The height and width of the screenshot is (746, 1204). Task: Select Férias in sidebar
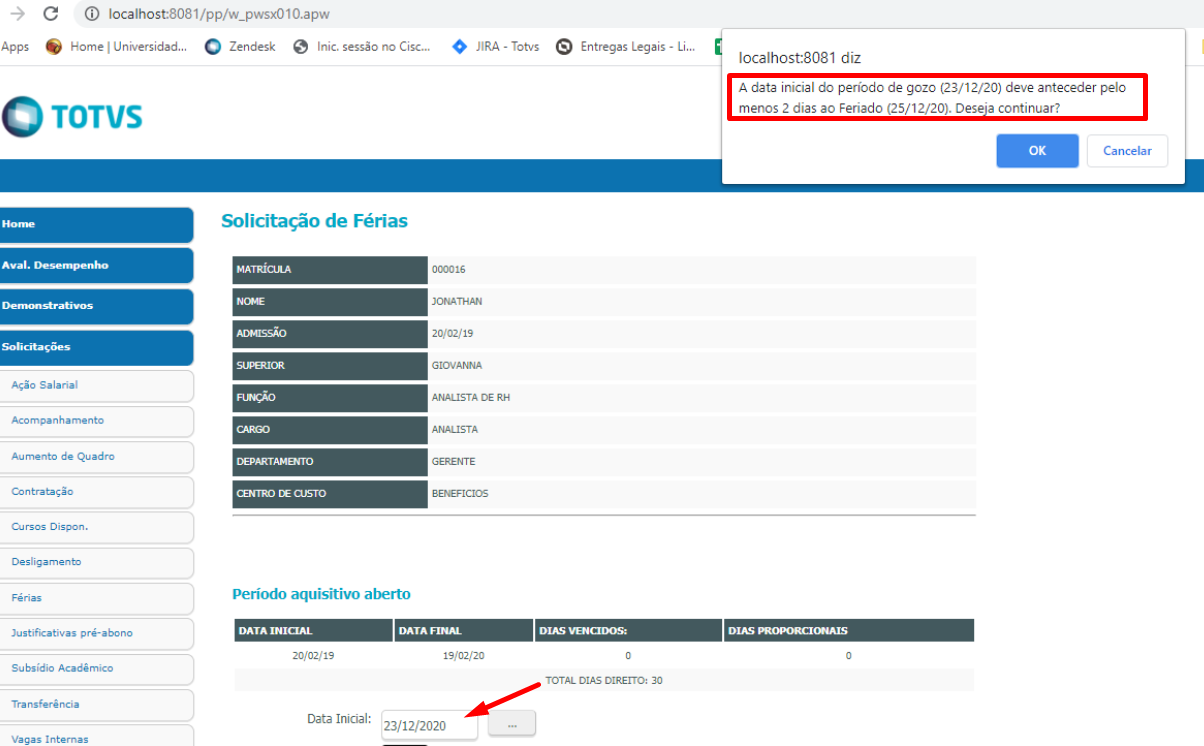click(x=96, y=598)
